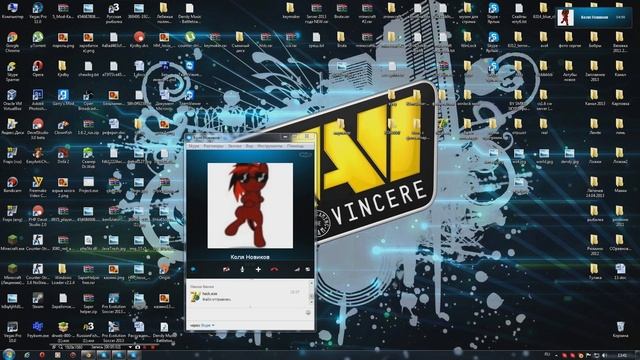Viewport: 640px width, 360px height.
Task: Select the Project.exe desktop file
Action: pyautogui.click(x=88, y=184)
